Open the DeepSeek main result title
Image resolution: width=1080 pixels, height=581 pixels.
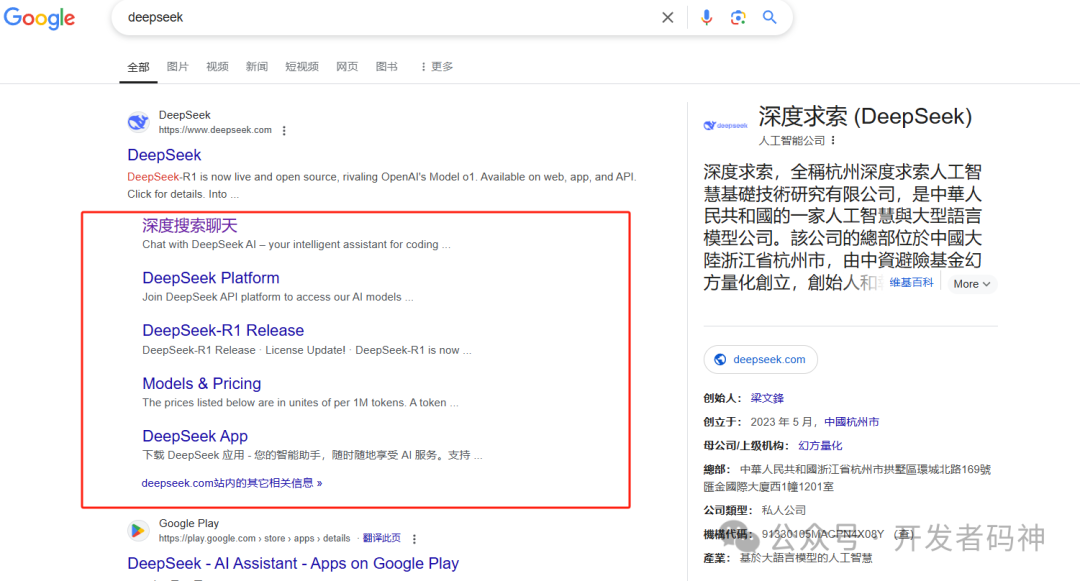click(x=164, y=155)
